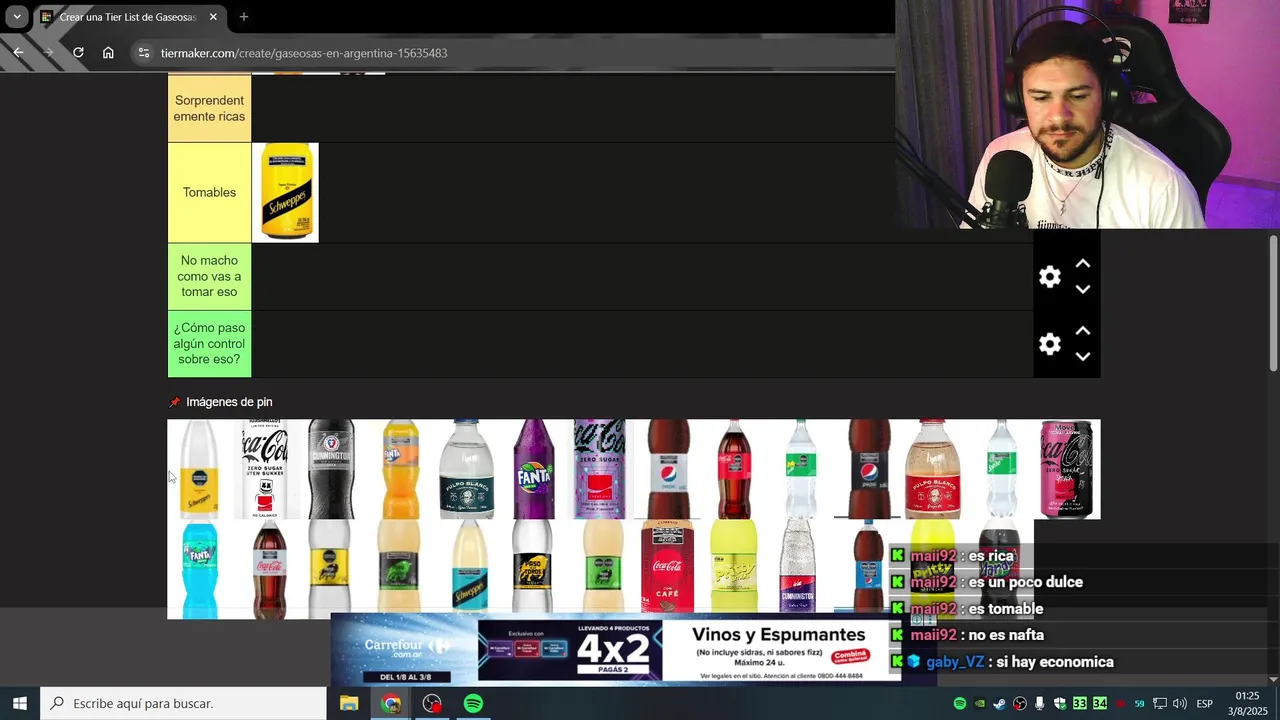This screenshot has height=720, width=1280.
Task: Open Steam tray icon
Action: point(1000,704)
